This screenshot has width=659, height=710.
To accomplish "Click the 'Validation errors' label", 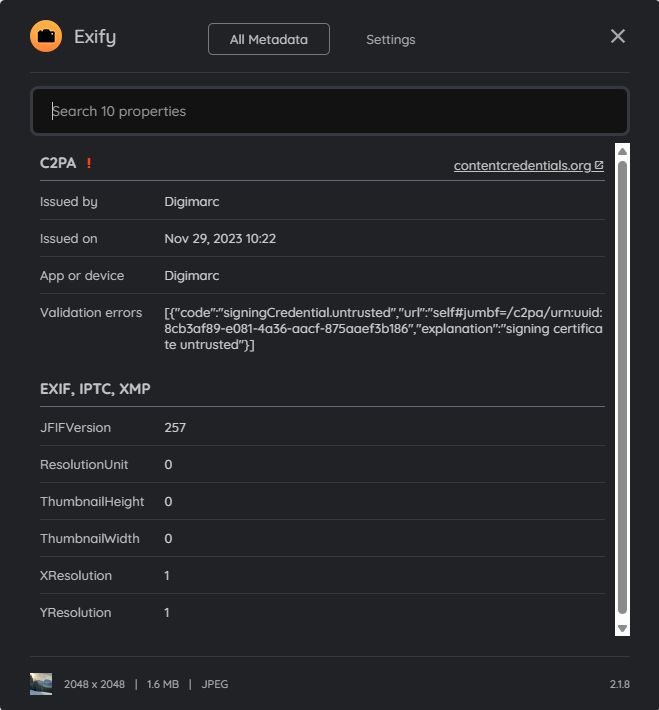I will (x=91, y=312).
